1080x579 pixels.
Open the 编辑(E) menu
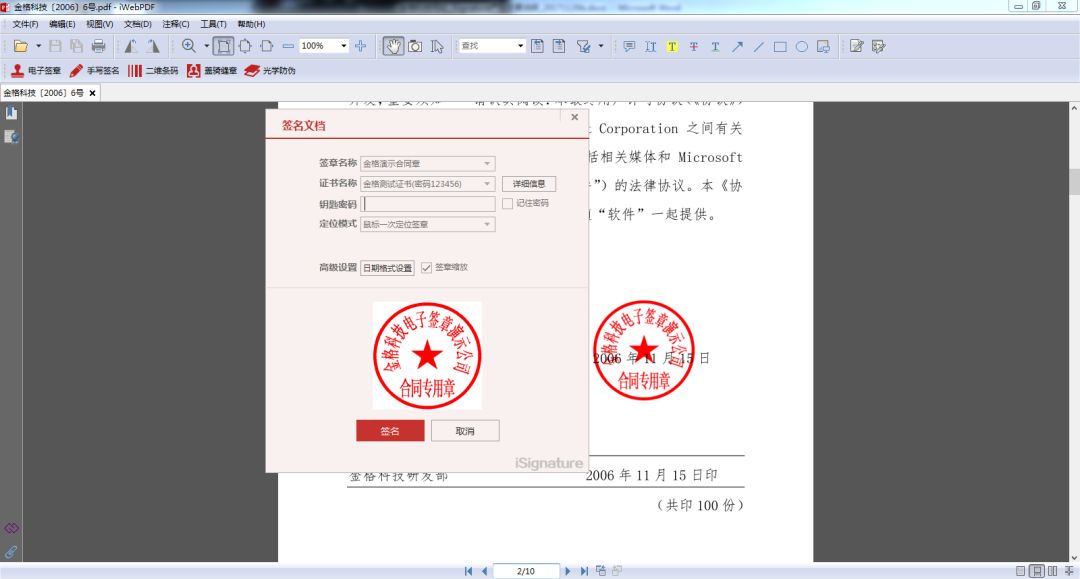coord(62,24)
